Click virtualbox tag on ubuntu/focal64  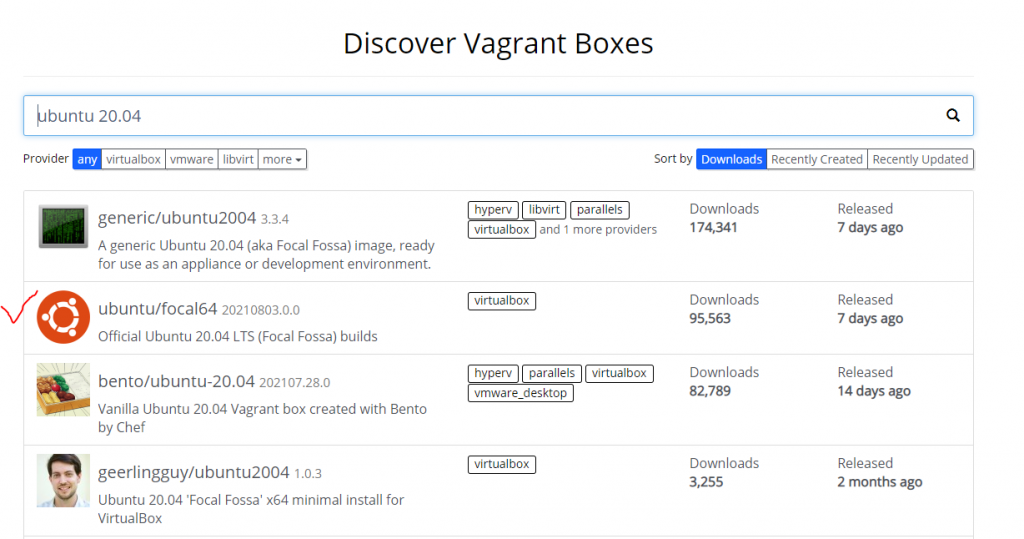(x=502, y=301)
